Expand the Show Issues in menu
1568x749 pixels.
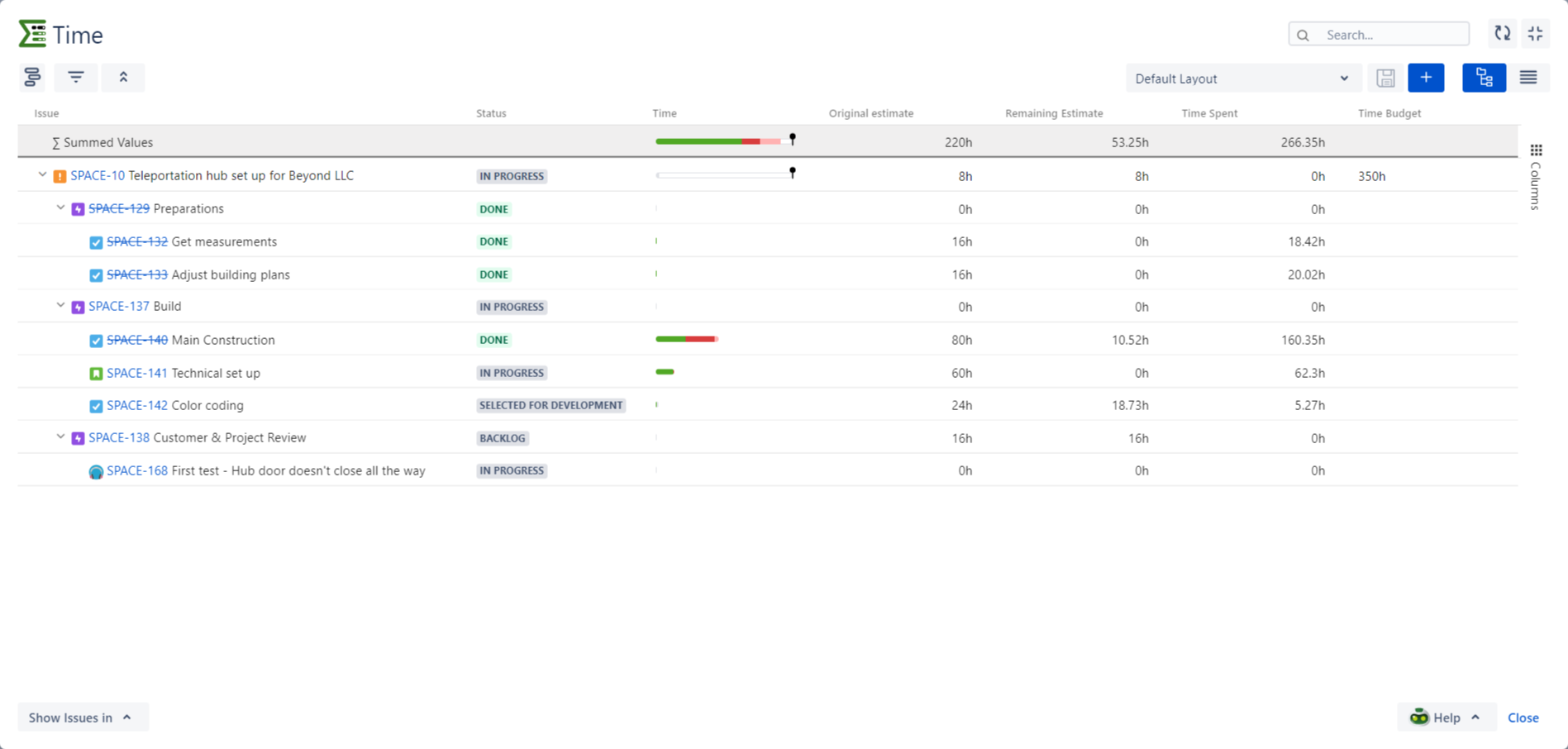82,717
